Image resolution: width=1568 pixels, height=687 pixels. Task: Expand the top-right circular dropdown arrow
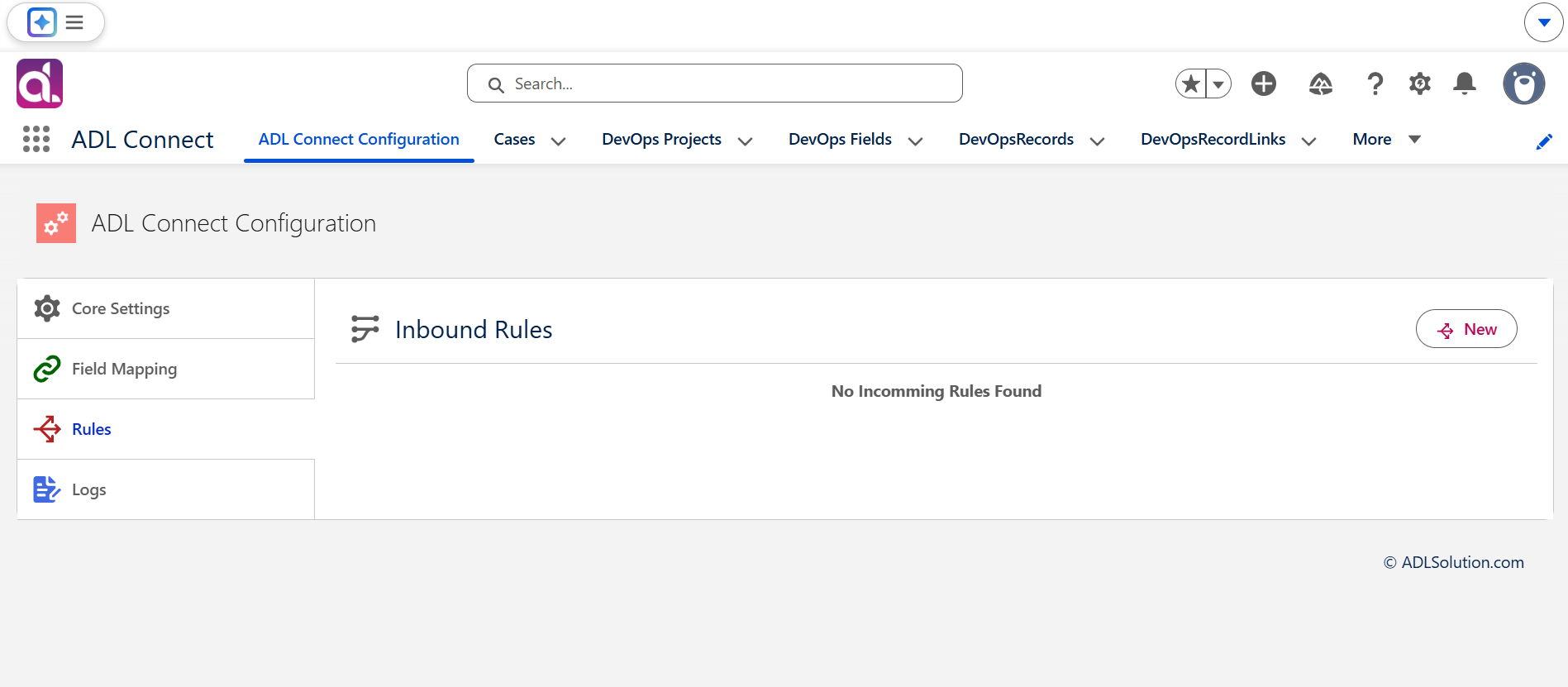tap(1543, 22)
